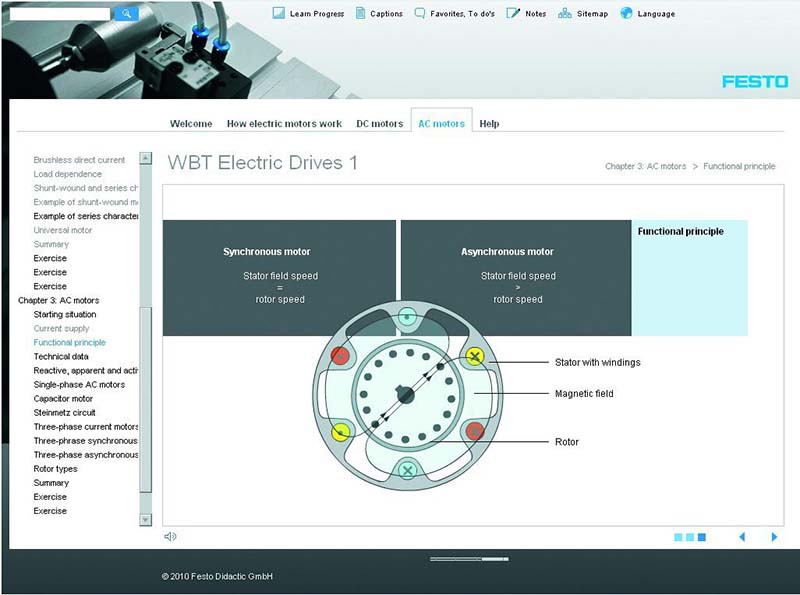Image resolution: width=800 pixels, height=595 pixels.
Task: Switch to the DC motors tab
Action: pos(380,123)
